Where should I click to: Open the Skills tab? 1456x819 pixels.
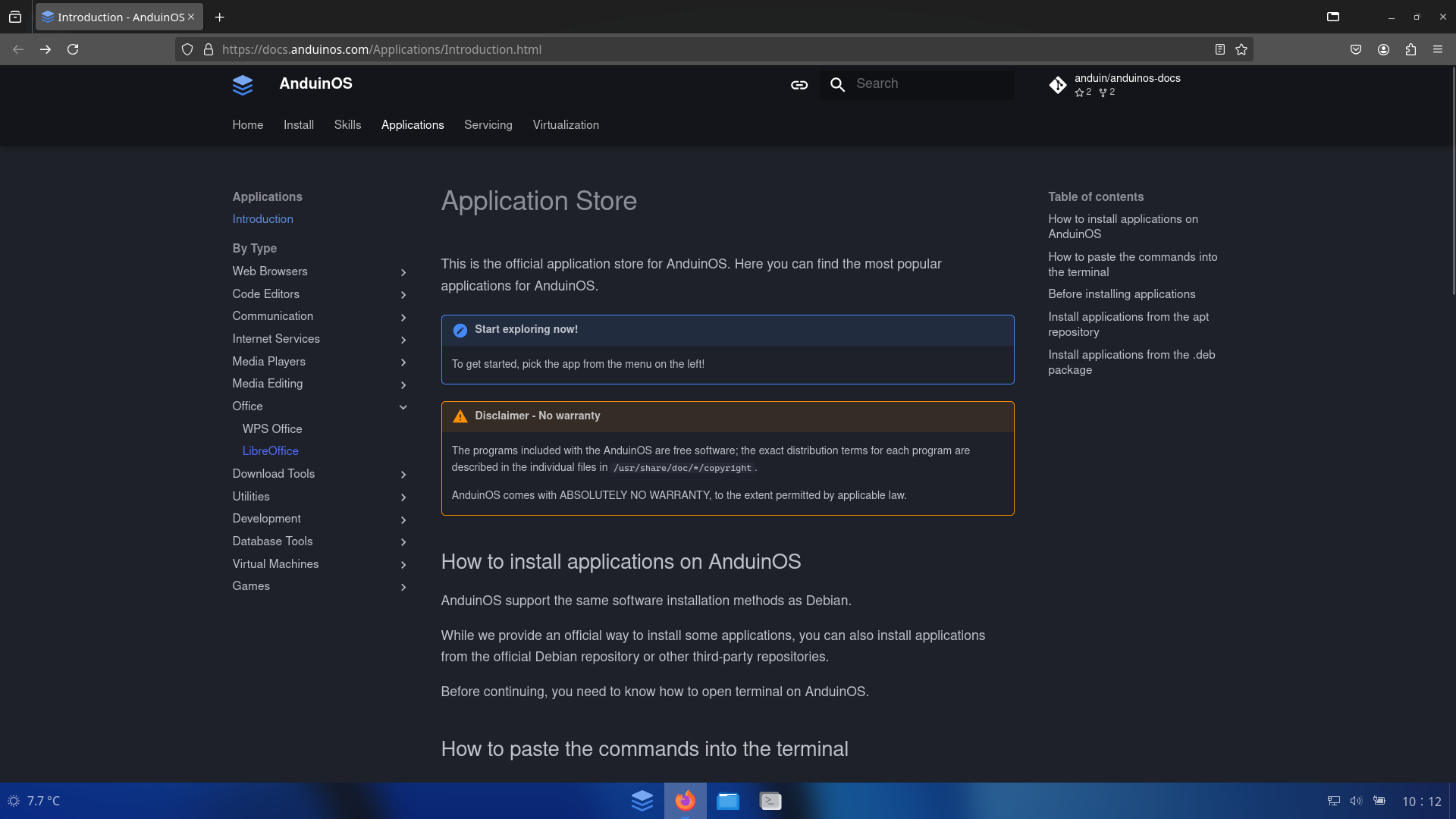tap(347, 125)
